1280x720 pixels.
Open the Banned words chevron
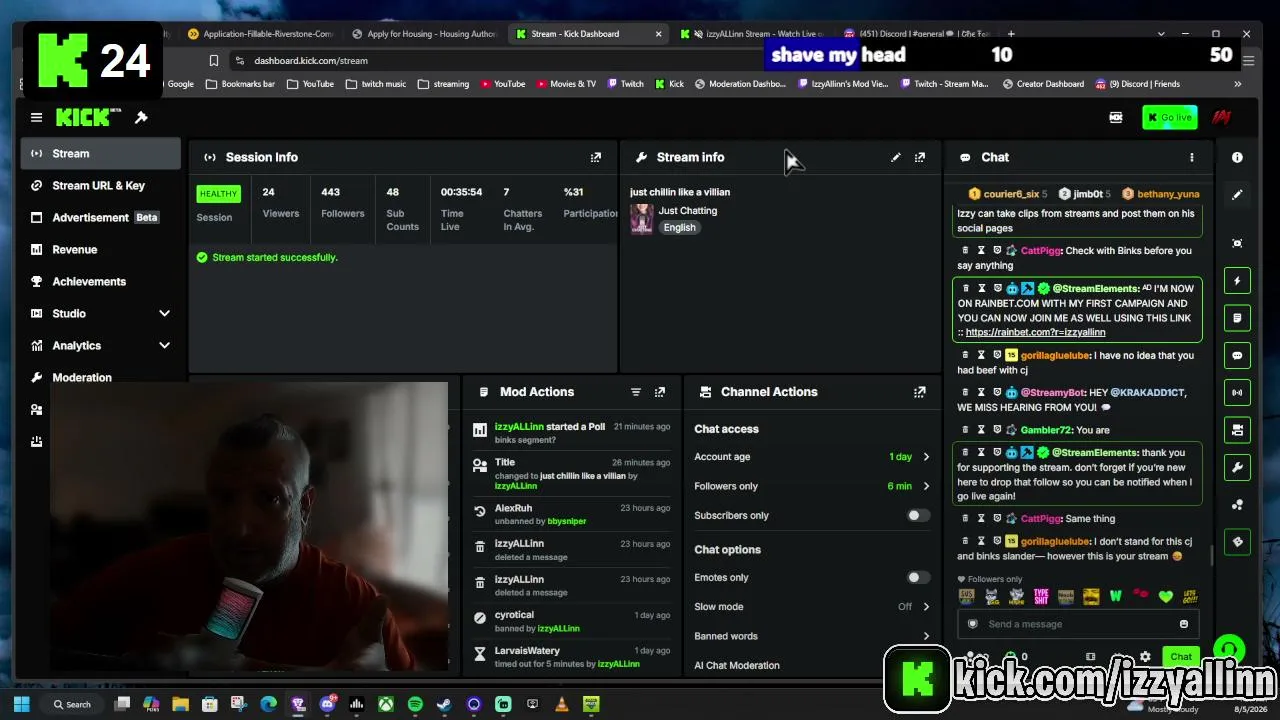point(926,636)
